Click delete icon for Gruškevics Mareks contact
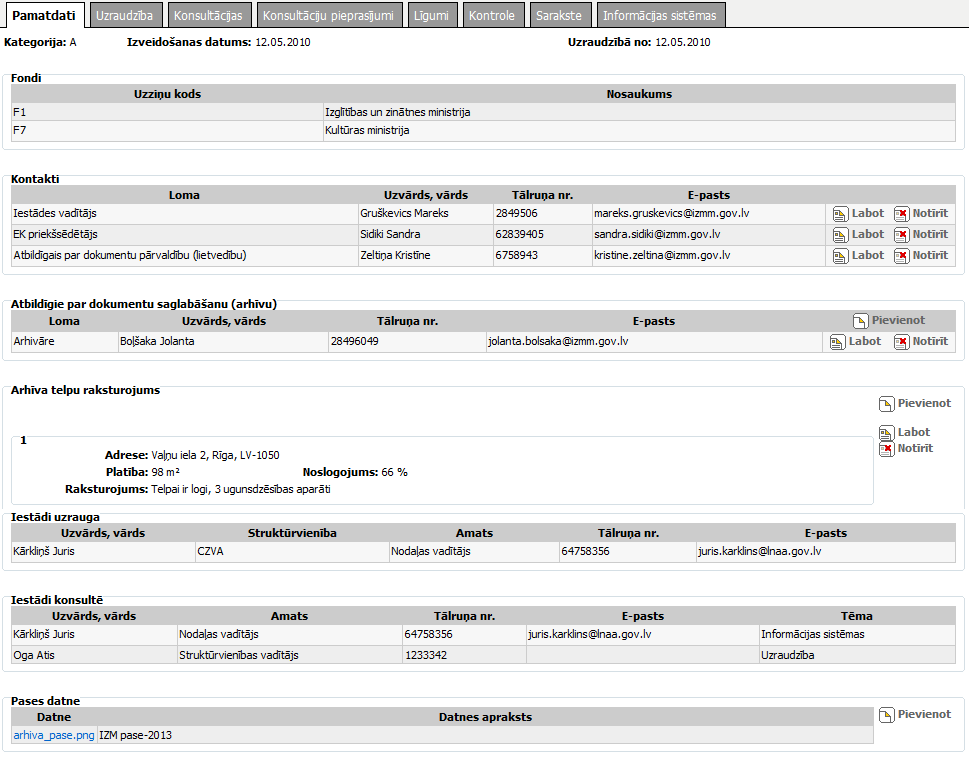The width and height of the screenshot is (969, 757). (x=901, y=213)
